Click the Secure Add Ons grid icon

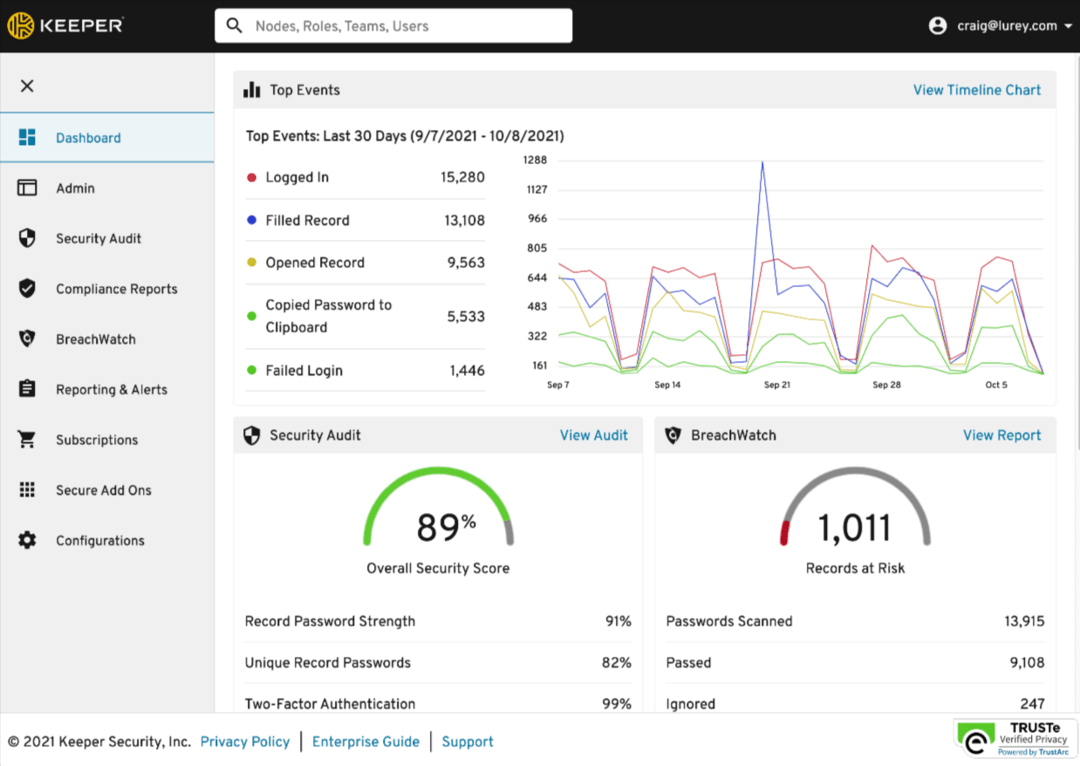(27, 490)
